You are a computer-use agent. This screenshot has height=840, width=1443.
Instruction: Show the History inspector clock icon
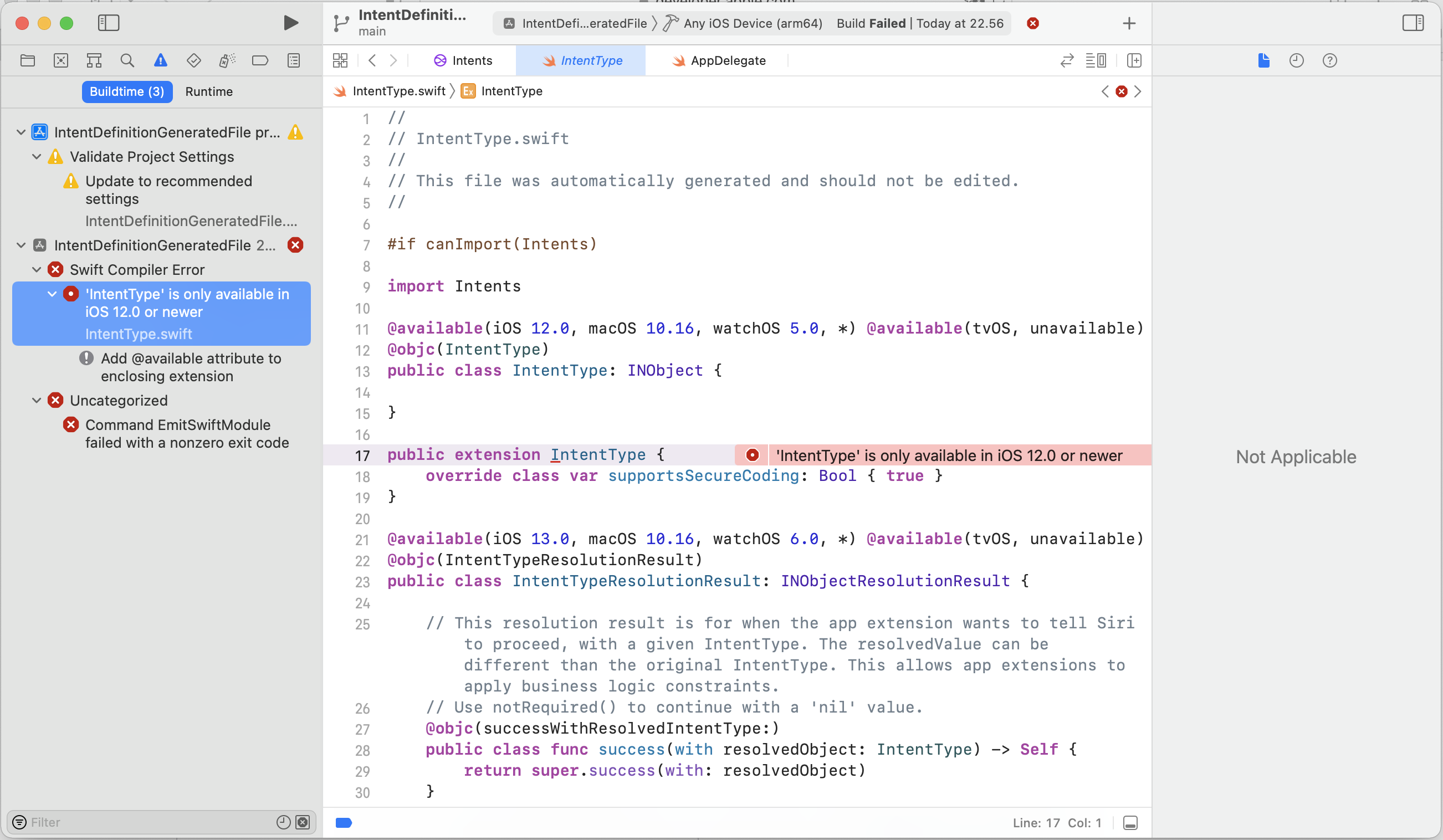coord(1296,61)
